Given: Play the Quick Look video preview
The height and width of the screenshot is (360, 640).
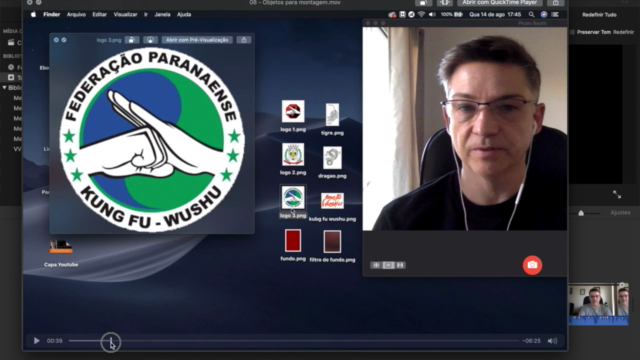Looking at the screenshot, I should point(36,340).
